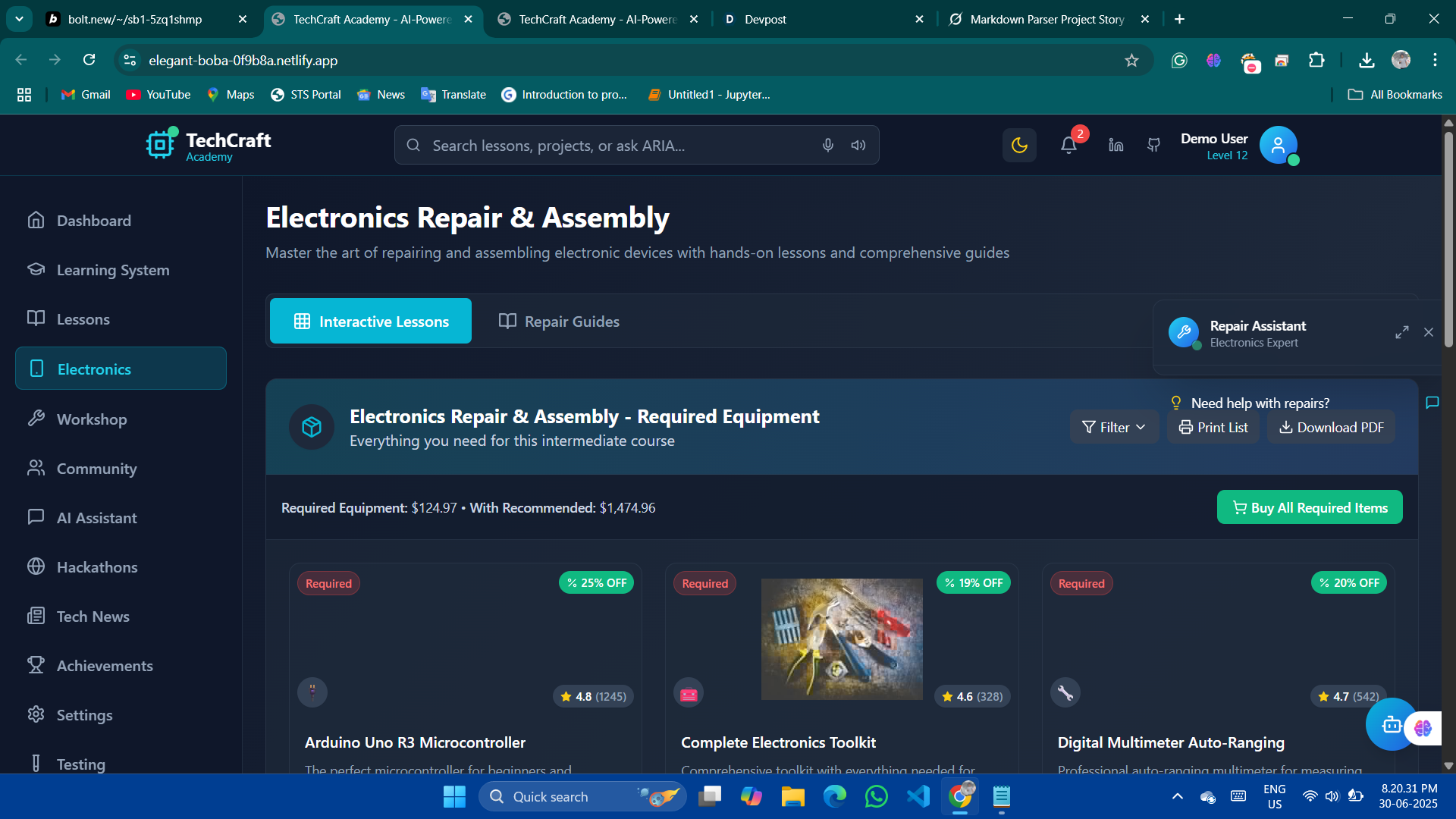Open the GitHub icon in header
1456x819 pixels.
tap(1153, 145)
